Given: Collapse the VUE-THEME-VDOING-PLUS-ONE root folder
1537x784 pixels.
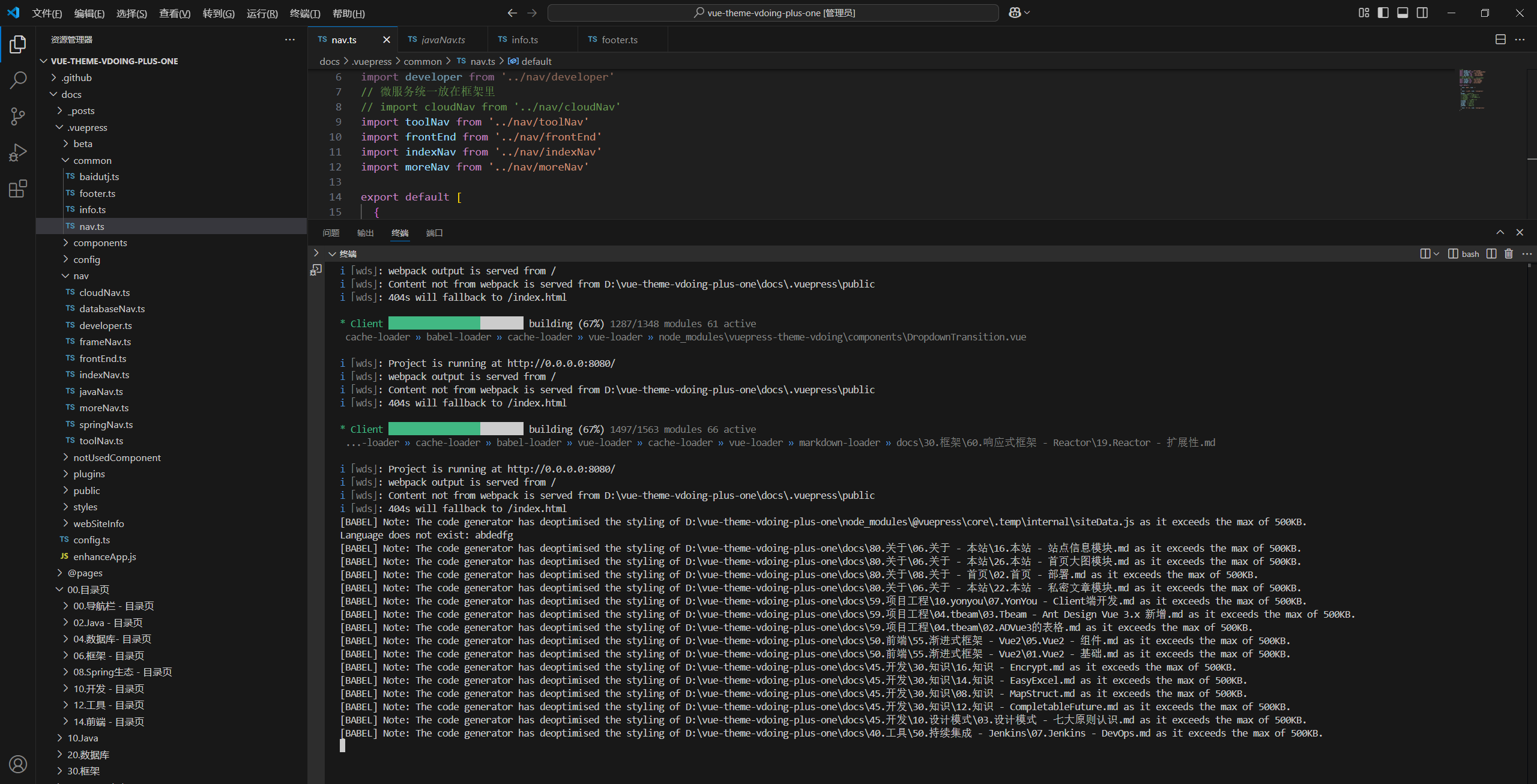Looking at the screenshot, I should coord(43,61).
